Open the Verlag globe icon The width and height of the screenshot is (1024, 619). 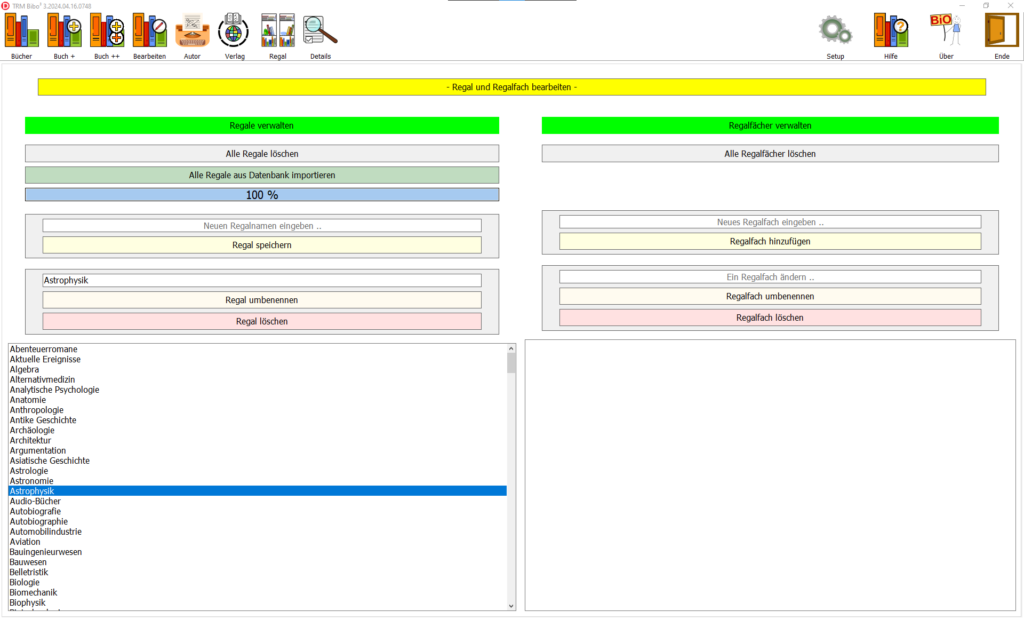pos(234,31)
